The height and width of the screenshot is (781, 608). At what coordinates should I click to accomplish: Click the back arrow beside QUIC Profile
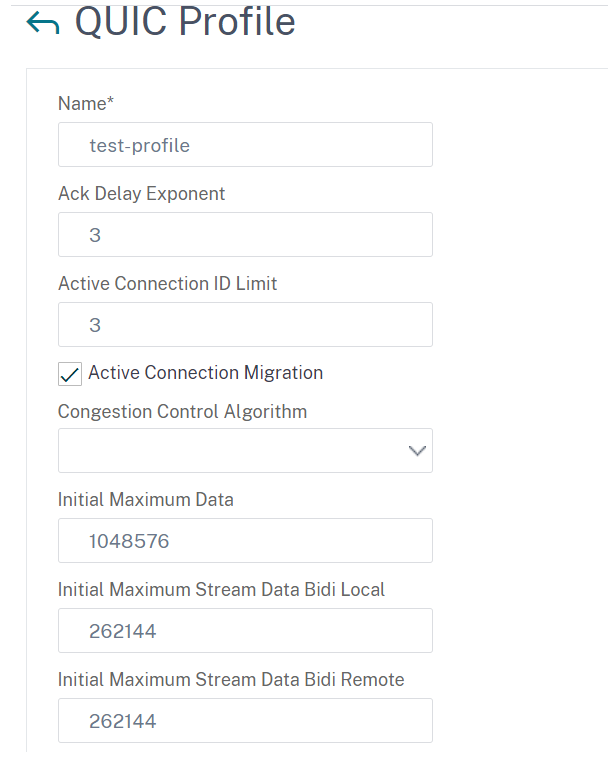click(x=43, y=23)
